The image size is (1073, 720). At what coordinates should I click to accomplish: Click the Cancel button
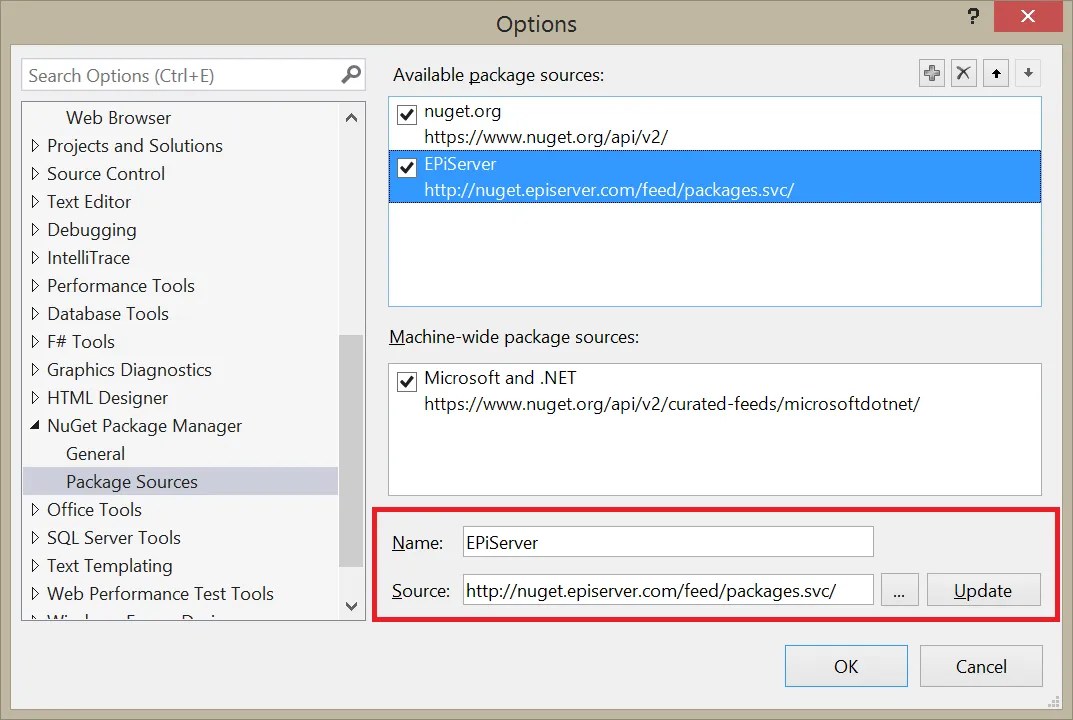click(x=981, y=666)
